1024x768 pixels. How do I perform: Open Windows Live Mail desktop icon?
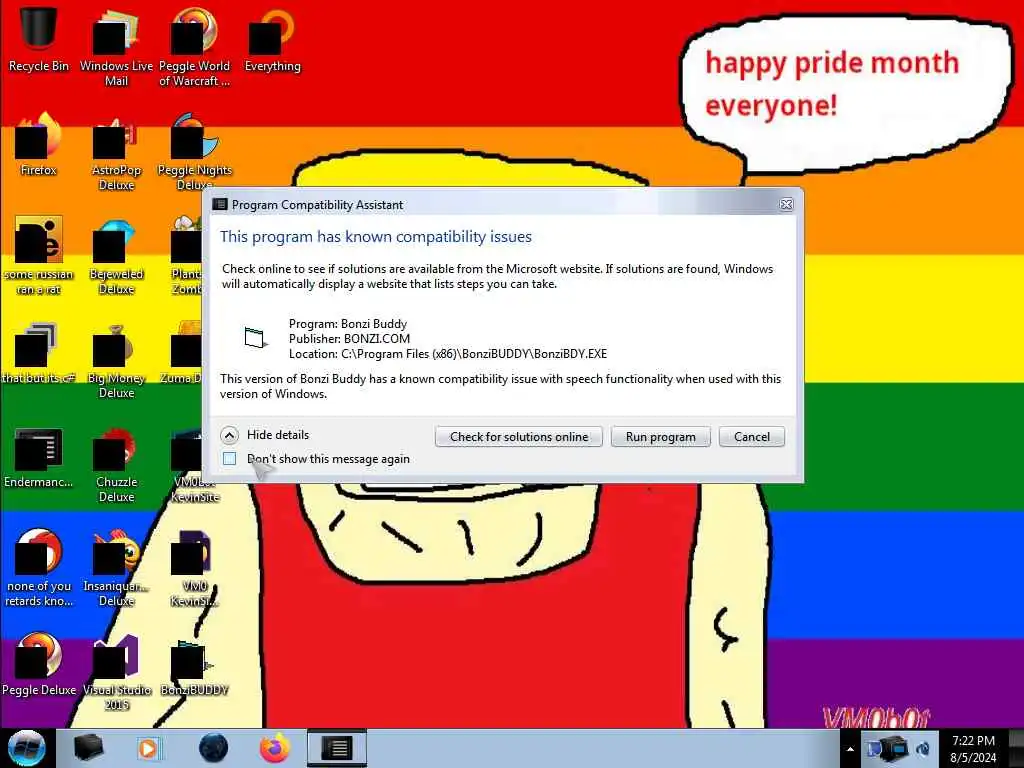pyautogui.click(x=116, y=46)
